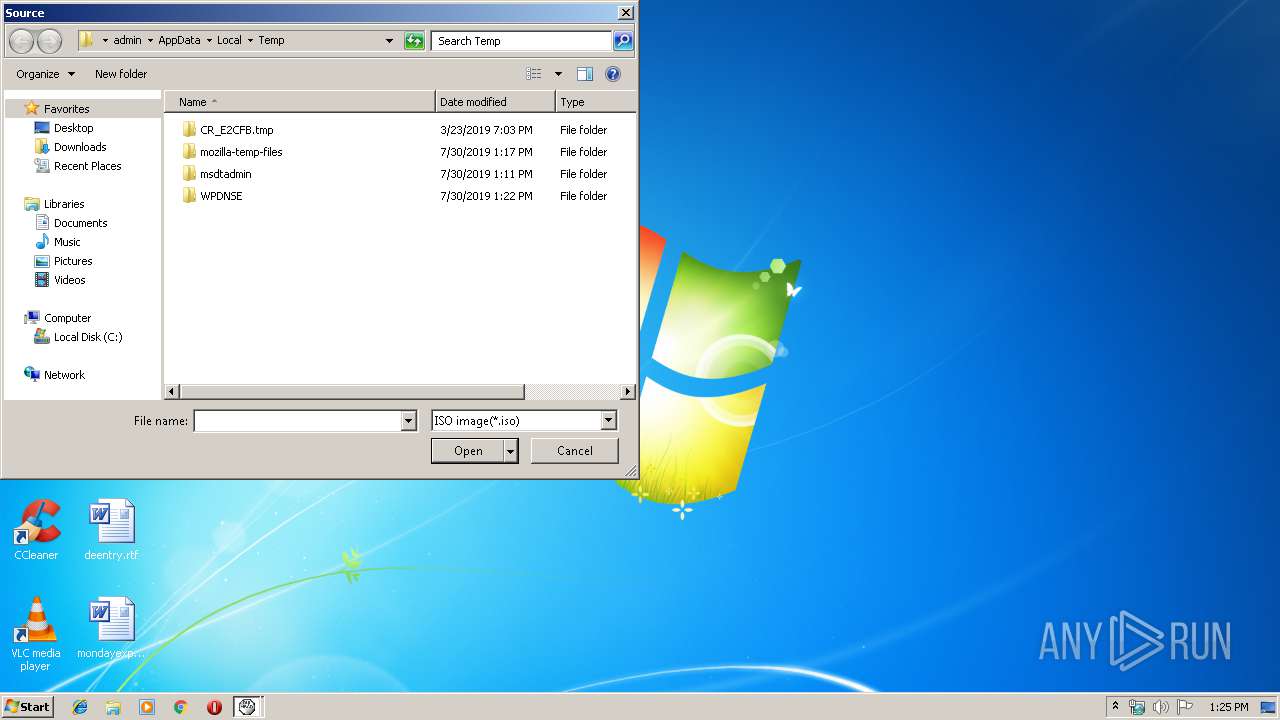Click admin in the address breadcrumb

pos(127,41)
